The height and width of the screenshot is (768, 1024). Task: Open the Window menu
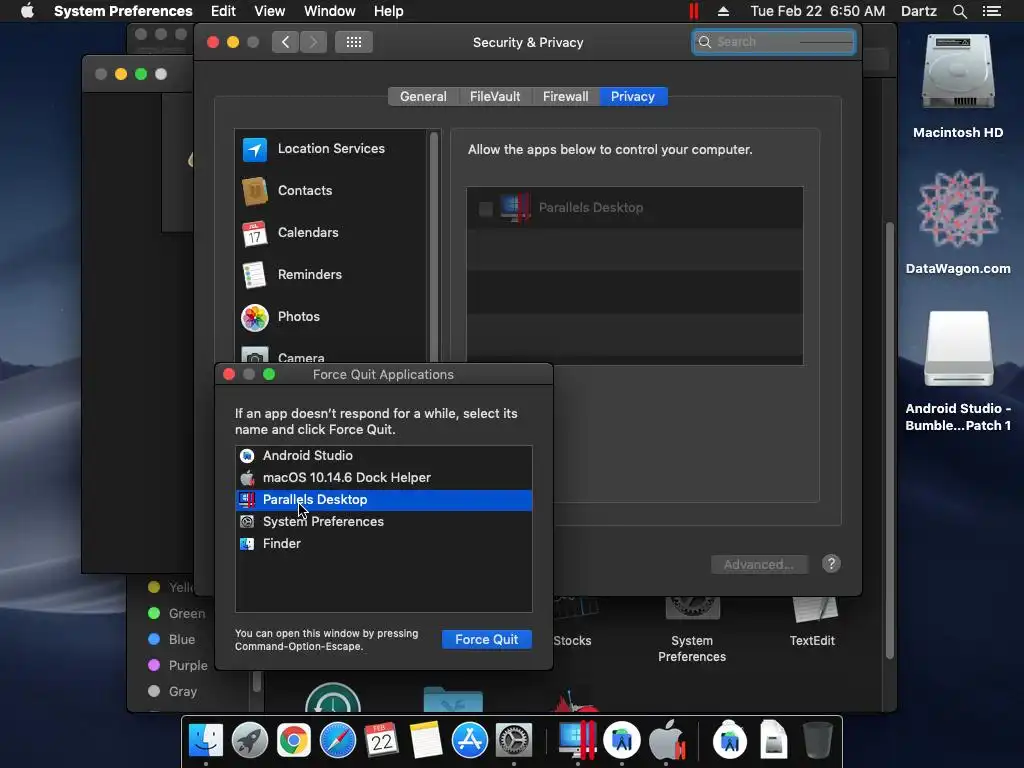[x=330, y=11]
